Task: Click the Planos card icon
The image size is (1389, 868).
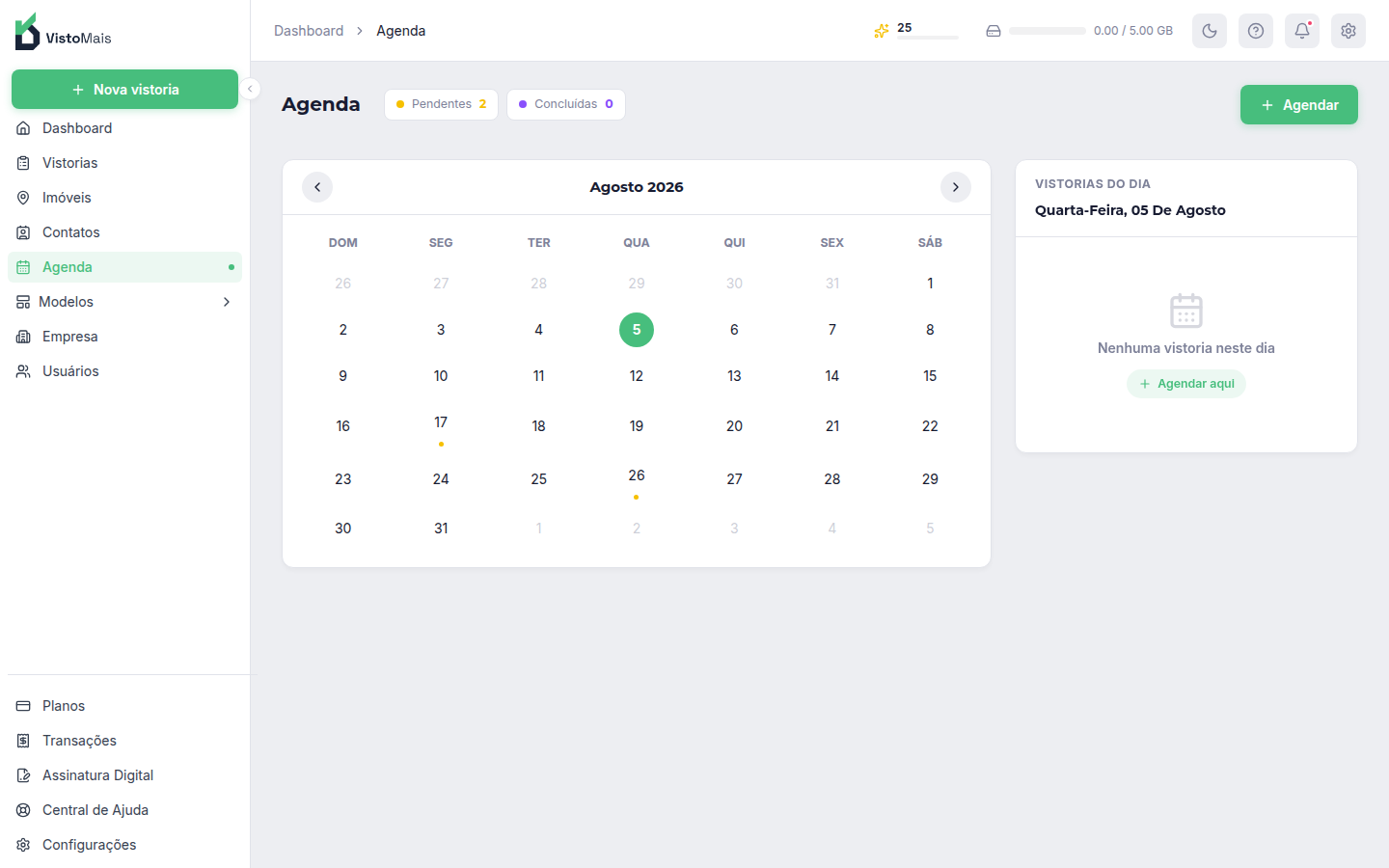Action: (23, 706)
